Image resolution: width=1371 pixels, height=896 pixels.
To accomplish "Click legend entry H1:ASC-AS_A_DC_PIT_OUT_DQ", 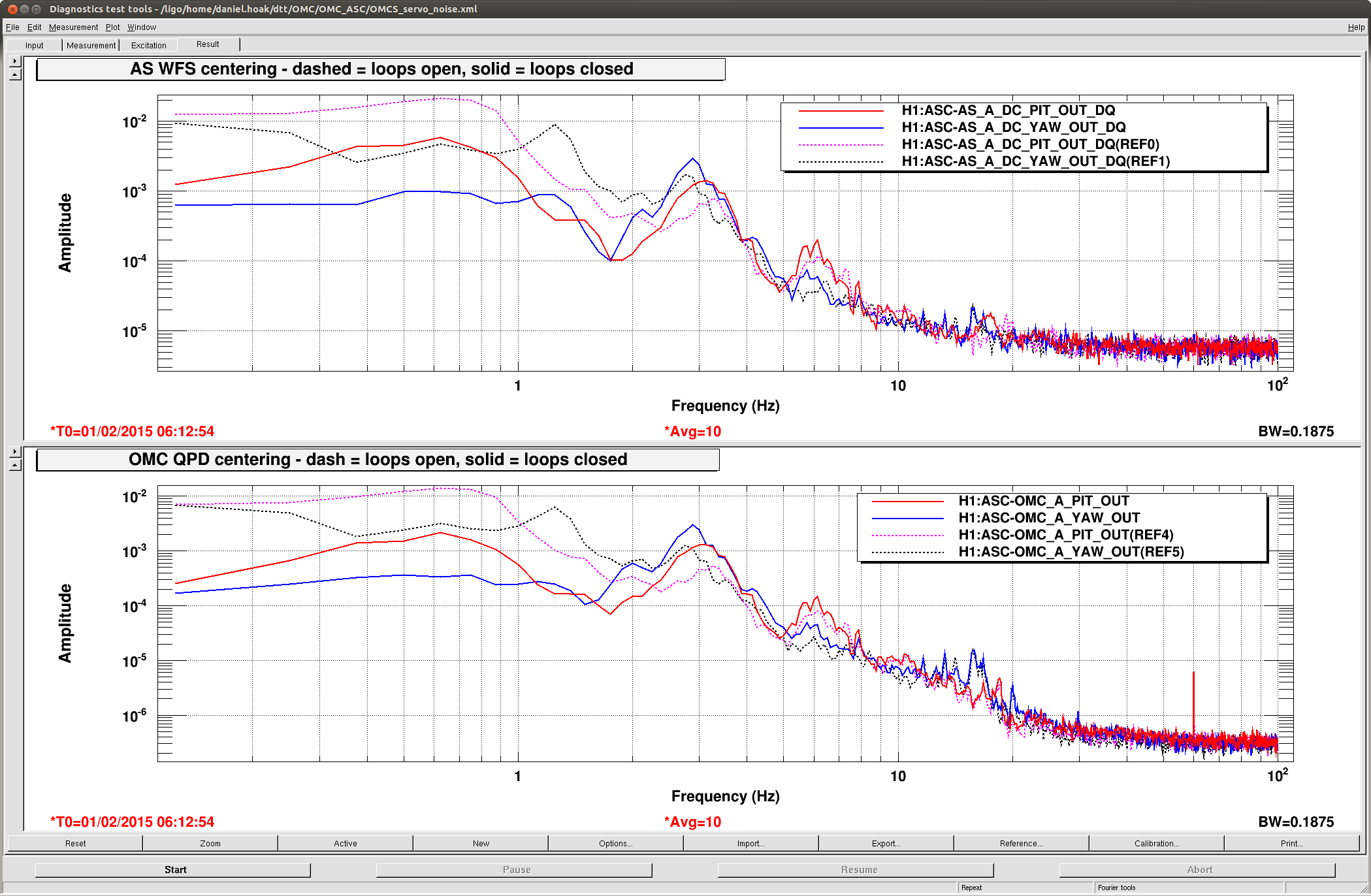I will [x=1008, y=110].
